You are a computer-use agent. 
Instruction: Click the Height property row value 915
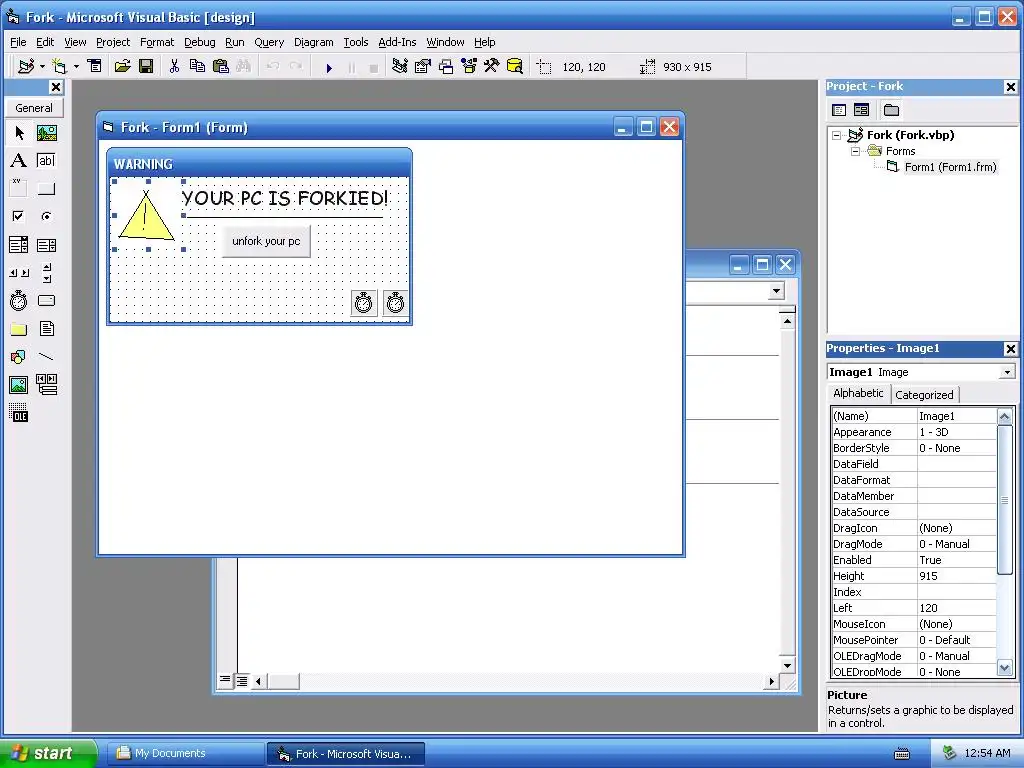(x=957, y=576)
